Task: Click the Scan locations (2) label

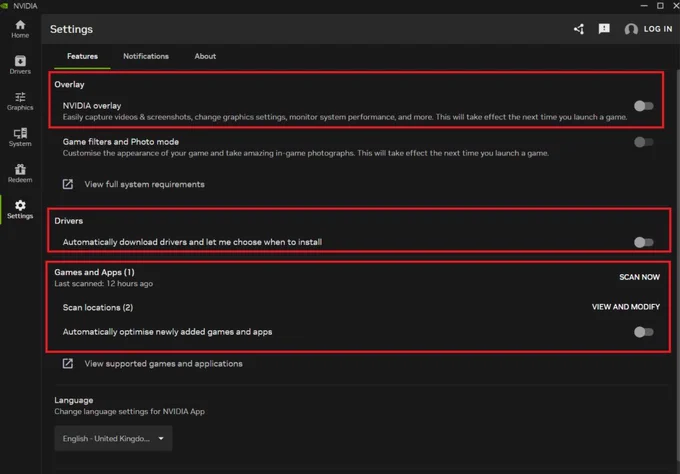Action: [x=98, y=307]
